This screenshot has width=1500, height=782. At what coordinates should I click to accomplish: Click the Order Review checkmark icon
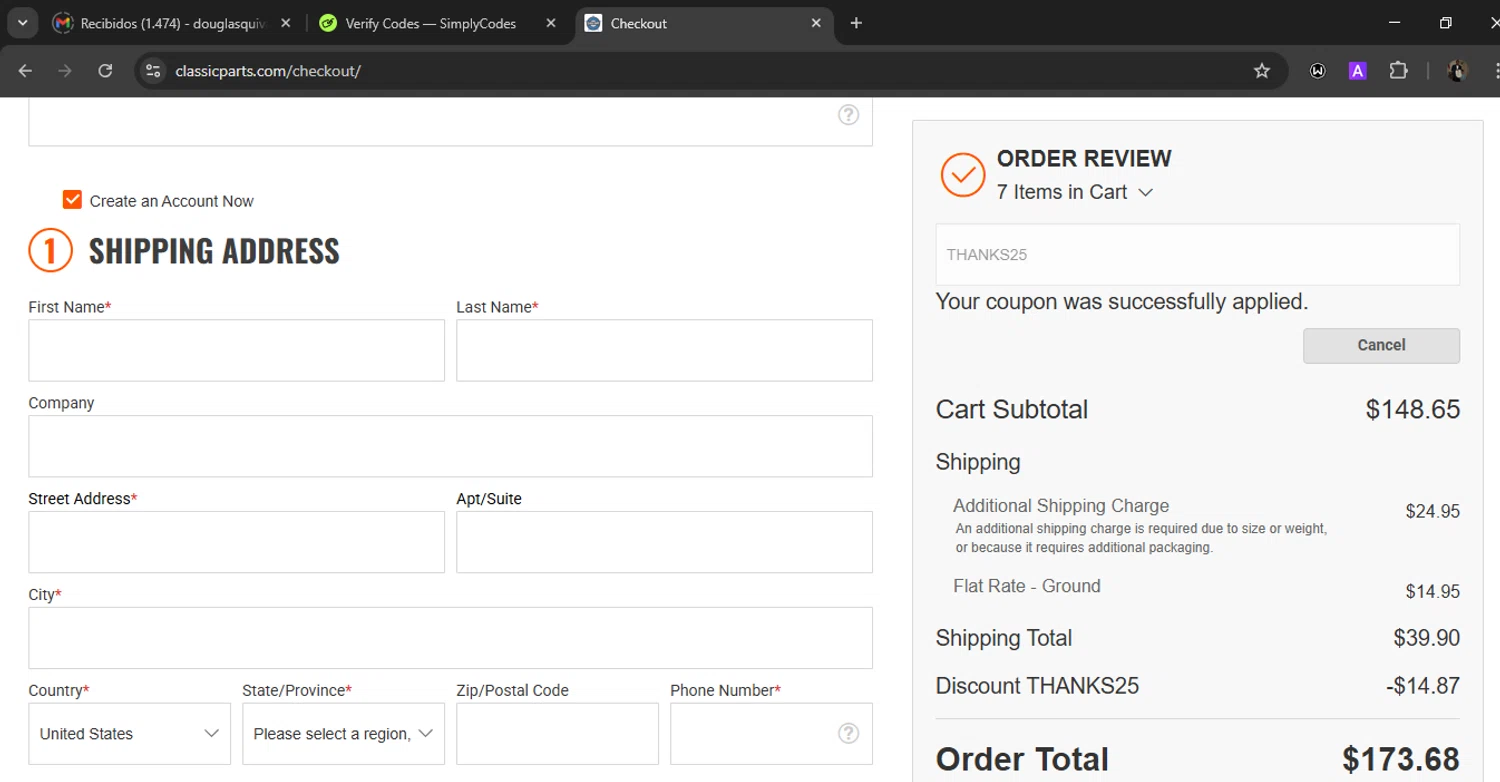(x=963, y=175)
